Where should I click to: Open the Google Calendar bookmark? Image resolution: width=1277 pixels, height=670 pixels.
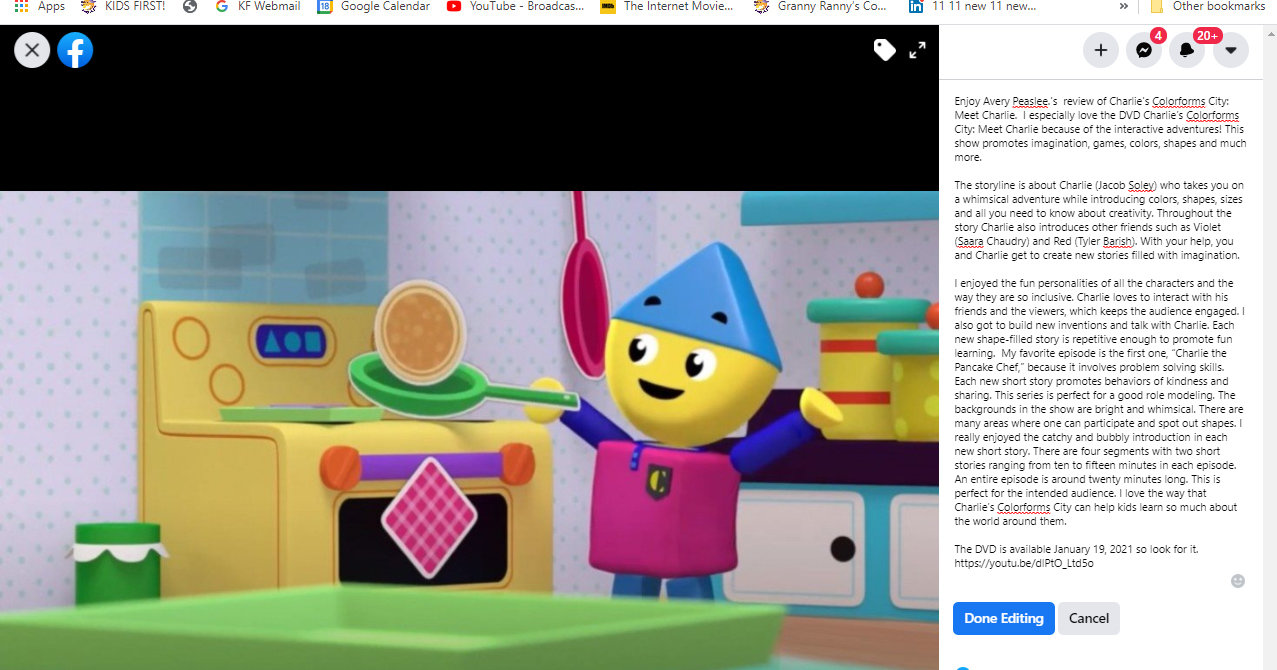(x=374, y=6)
